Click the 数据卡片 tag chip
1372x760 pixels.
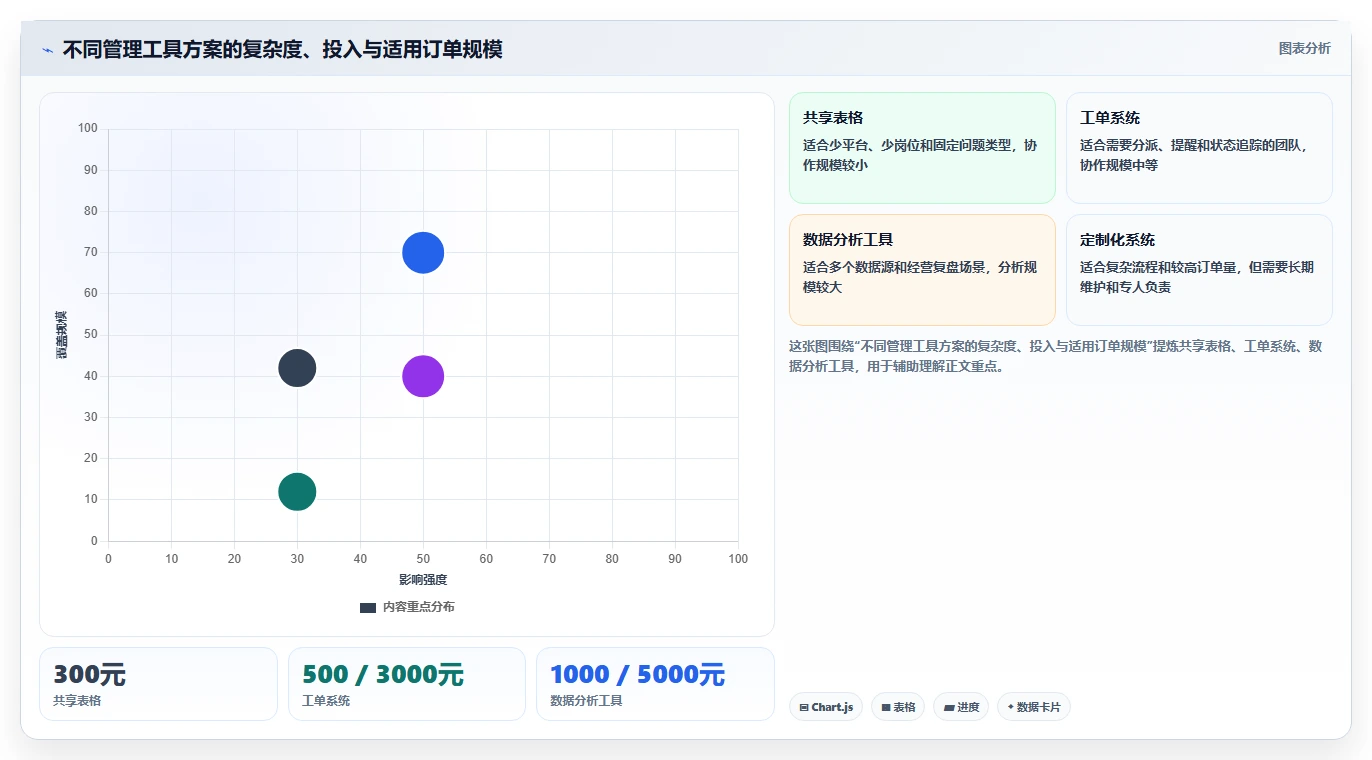[1033, 707]
